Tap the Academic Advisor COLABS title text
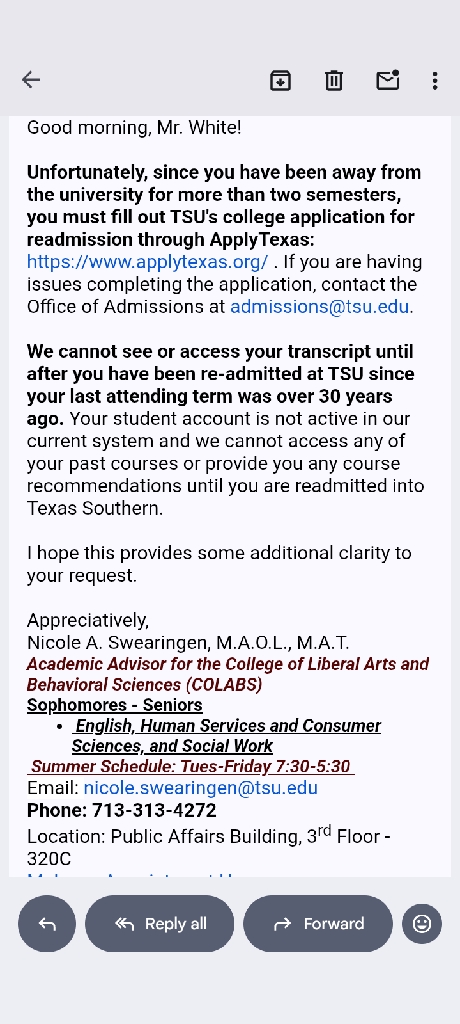Viewport: 460px width, 1024px height. pos(227,675)
